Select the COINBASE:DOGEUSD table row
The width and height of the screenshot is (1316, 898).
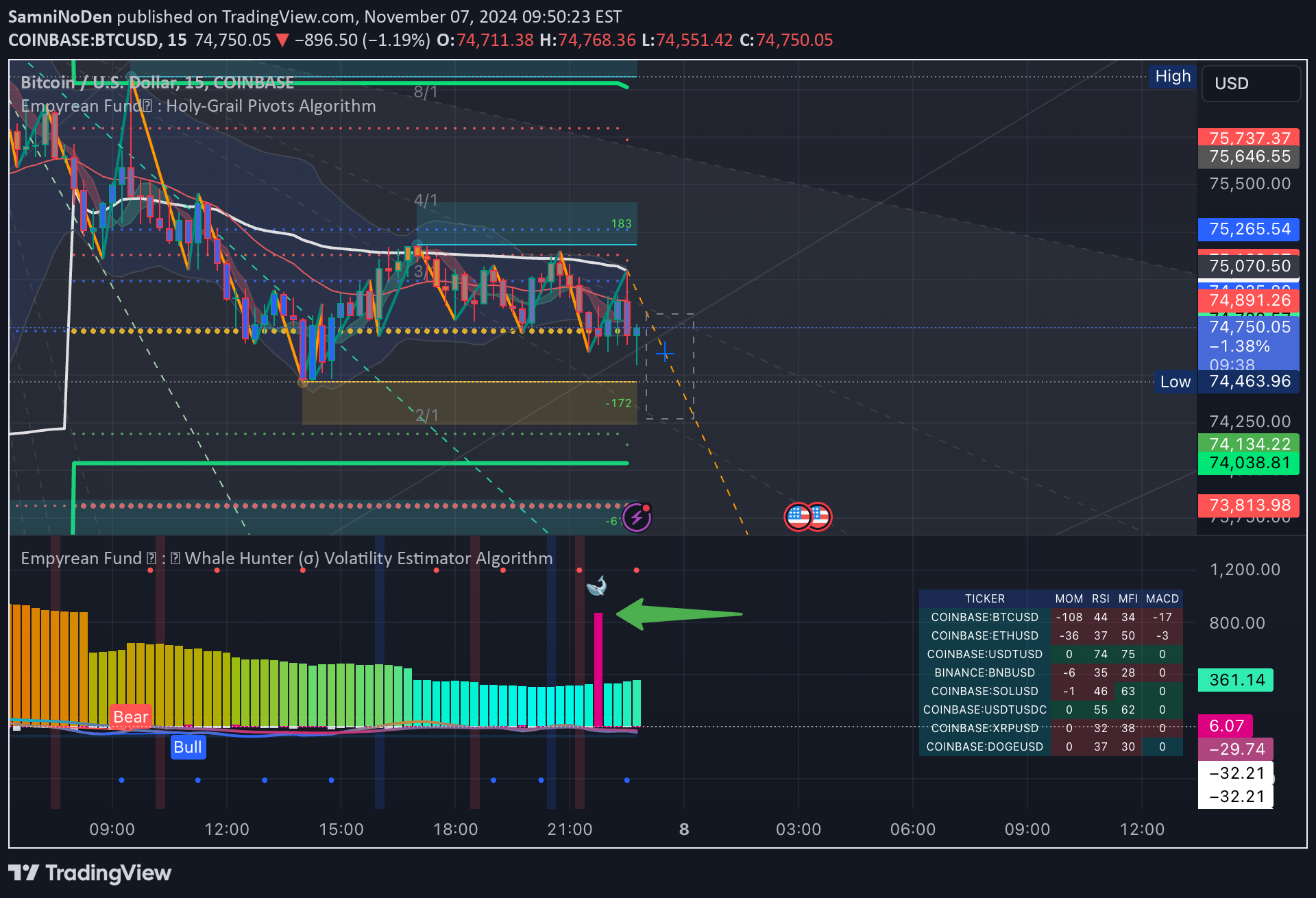click(x=1051, y=747)
